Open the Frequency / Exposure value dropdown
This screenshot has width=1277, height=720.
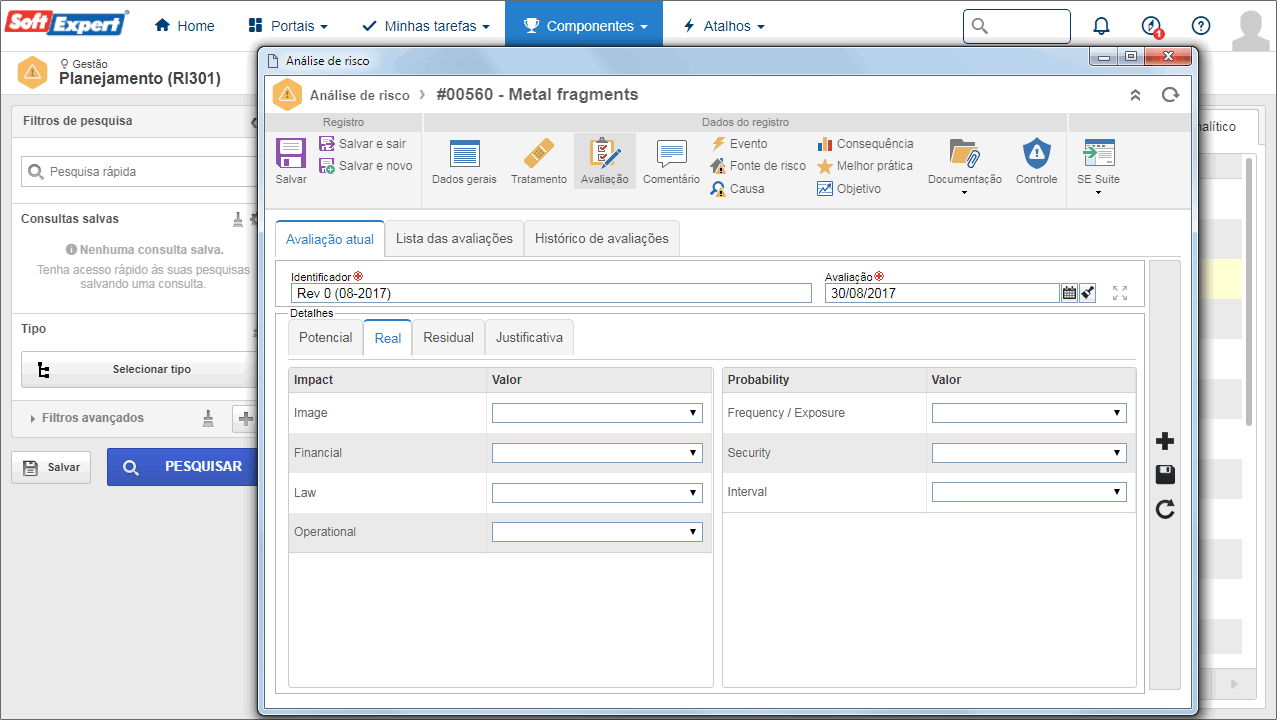coord(1029,413)
